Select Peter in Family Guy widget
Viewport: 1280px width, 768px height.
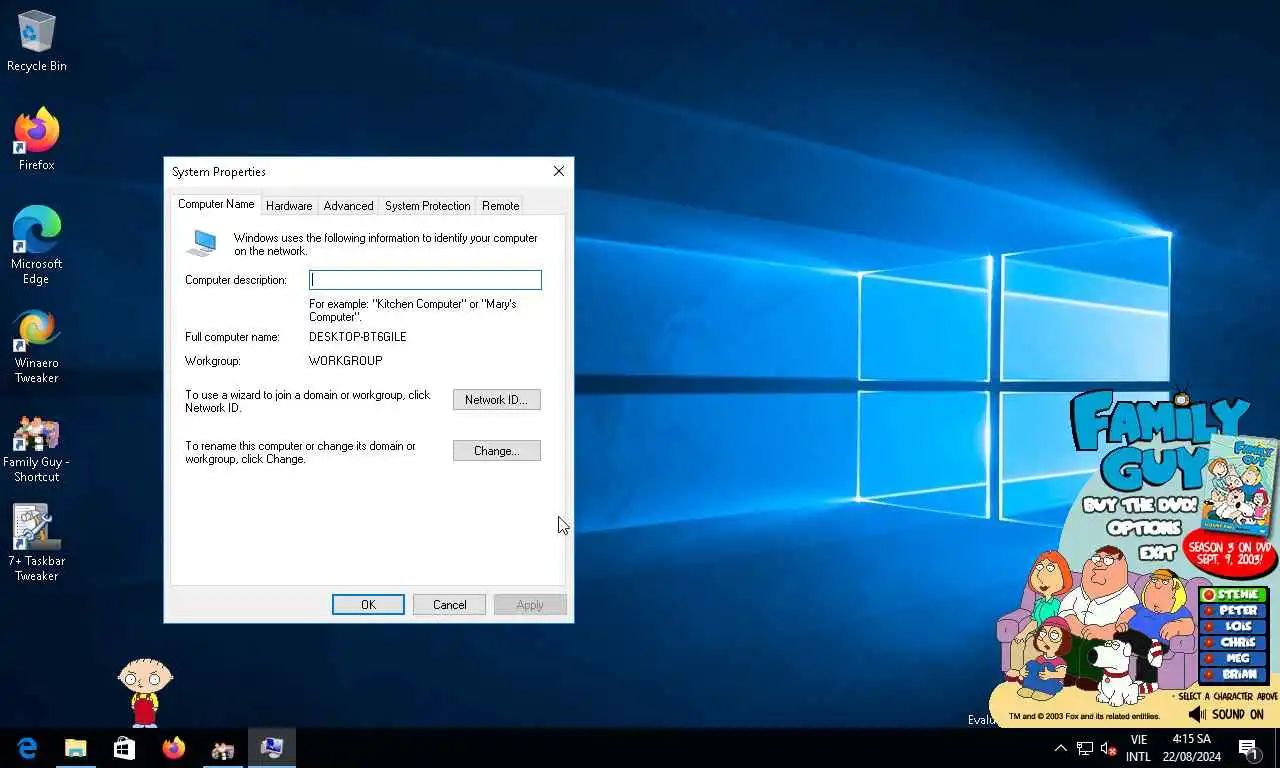tap(1234, 611)
